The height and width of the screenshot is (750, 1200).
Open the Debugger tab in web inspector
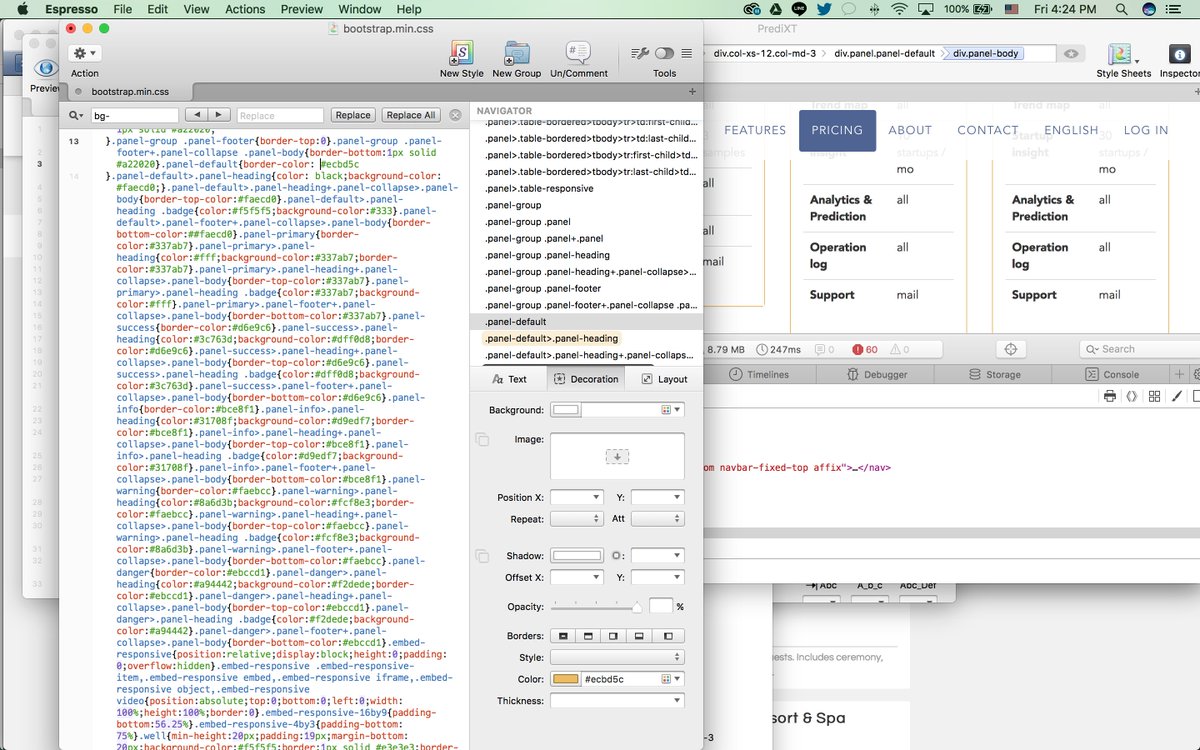(x=877, y=374)
